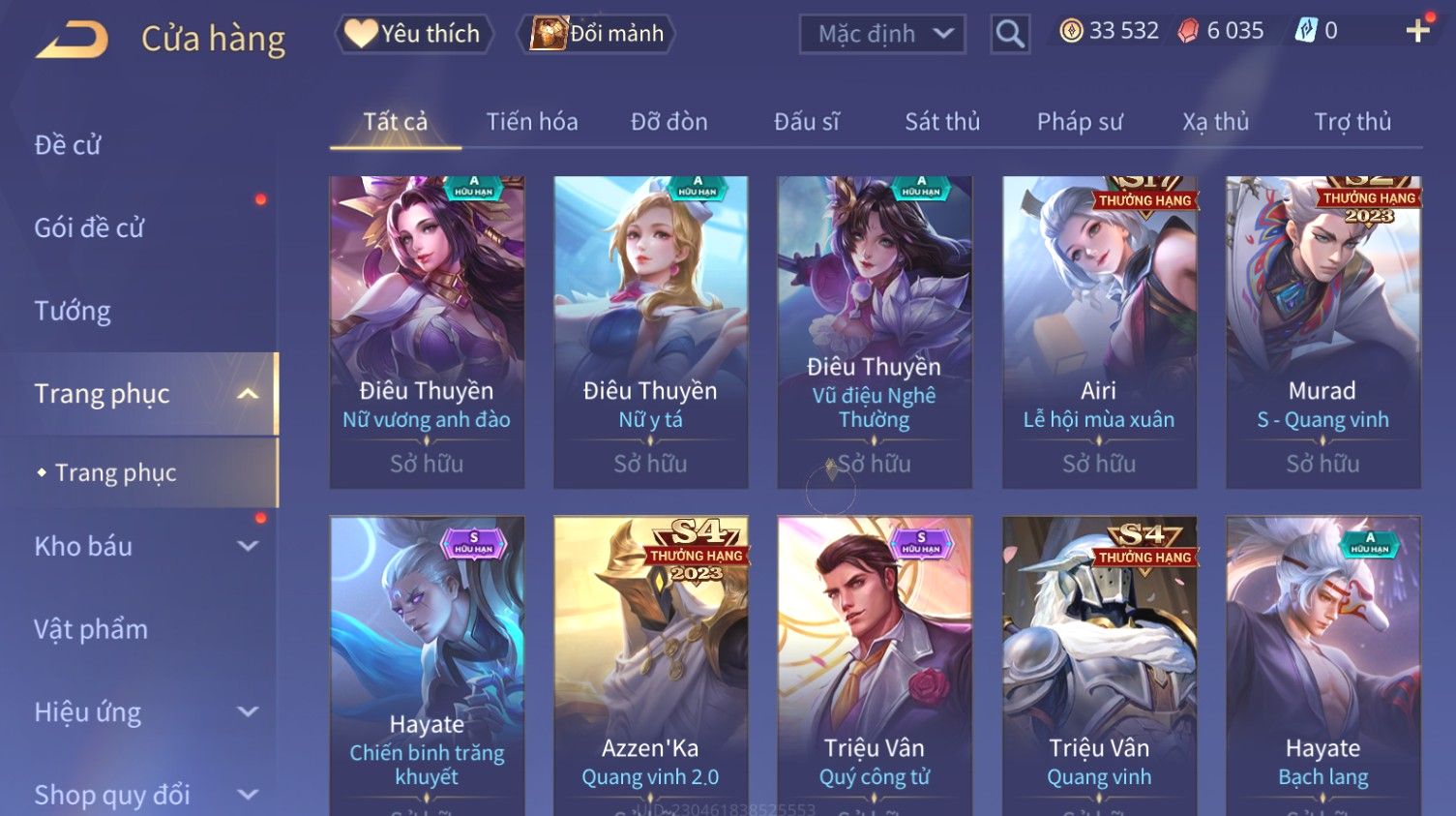1456x816 pixels.
Task: Go back using the golden return arrow
Action: (x=73, y=40)
